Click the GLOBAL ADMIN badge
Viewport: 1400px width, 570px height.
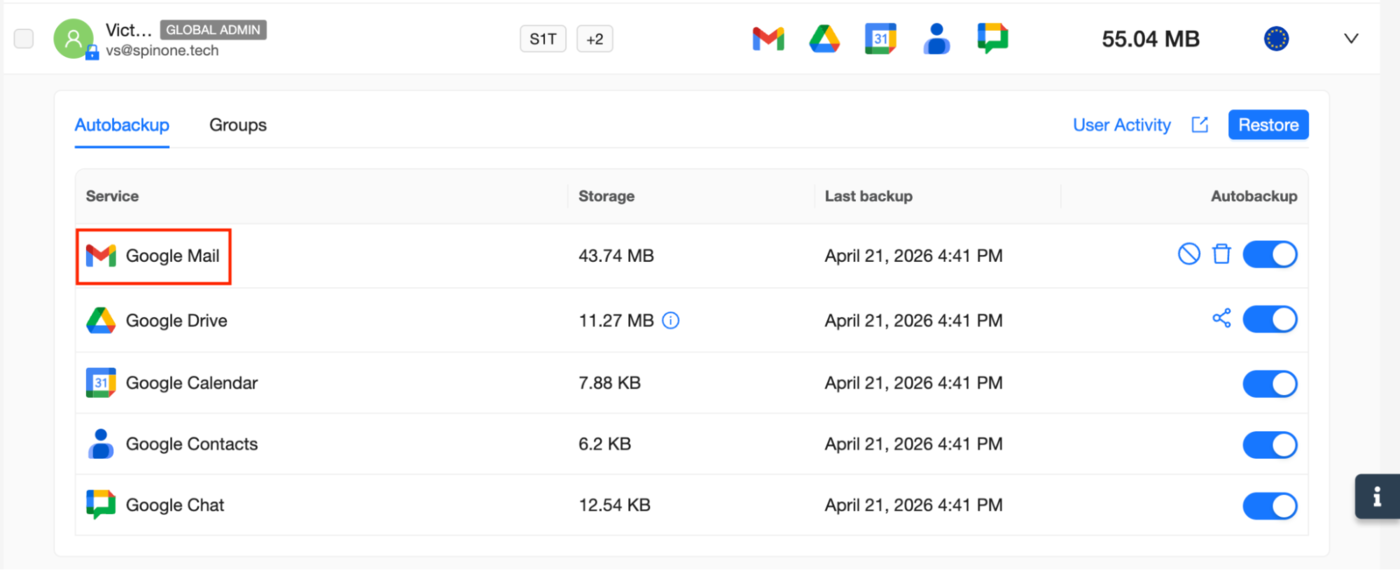pos(213,30)
